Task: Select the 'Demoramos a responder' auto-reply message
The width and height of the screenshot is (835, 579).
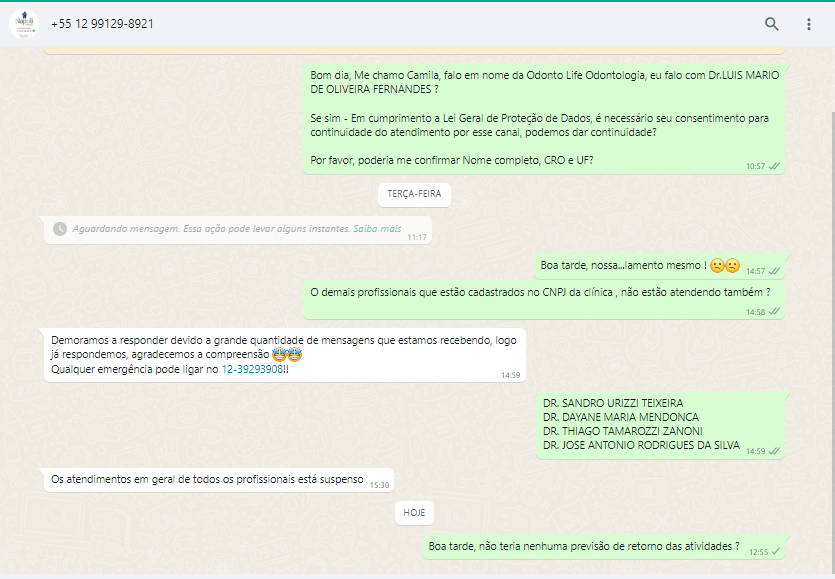Action: coord(284,355)
